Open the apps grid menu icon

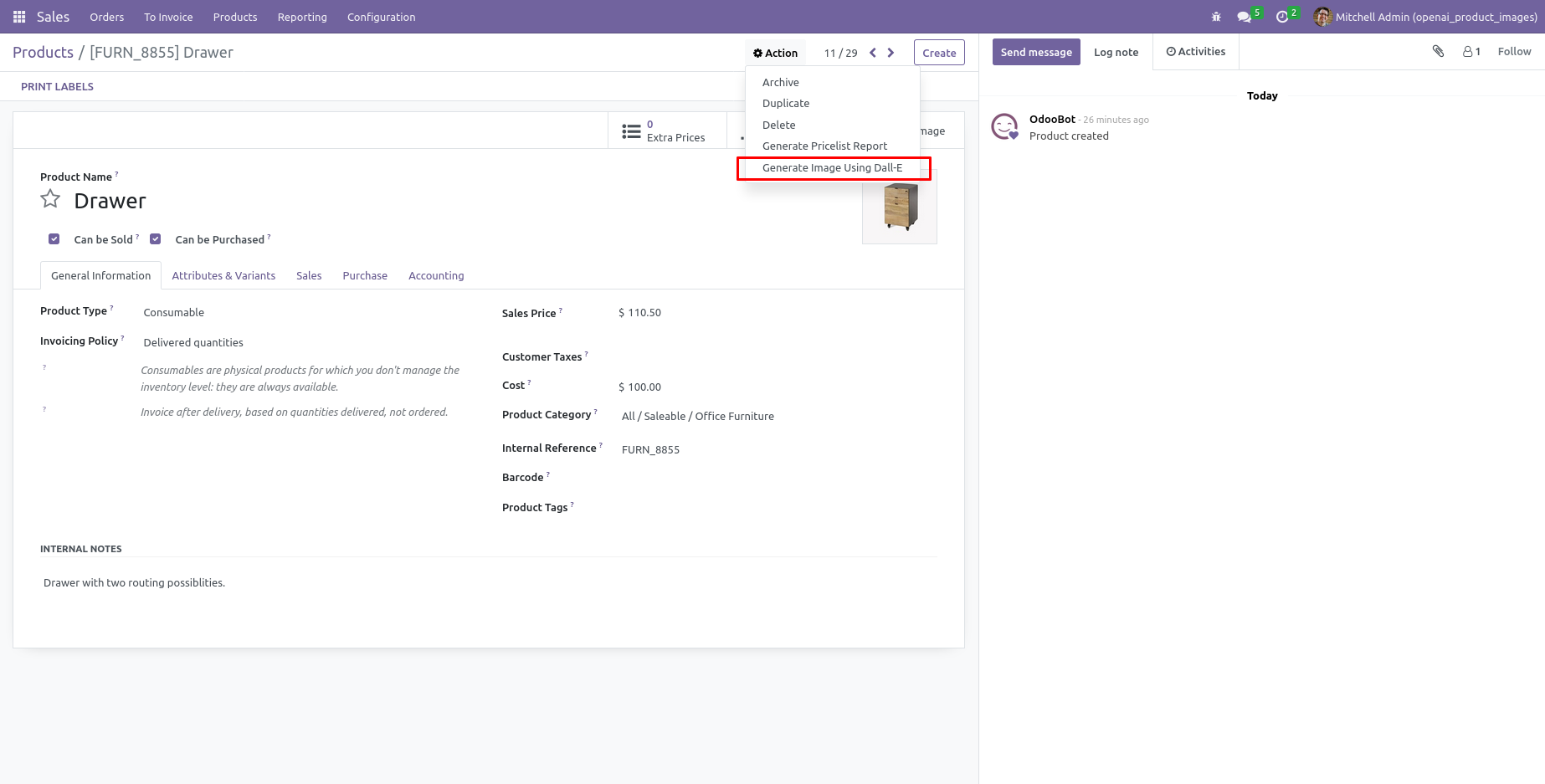[19, 17]
